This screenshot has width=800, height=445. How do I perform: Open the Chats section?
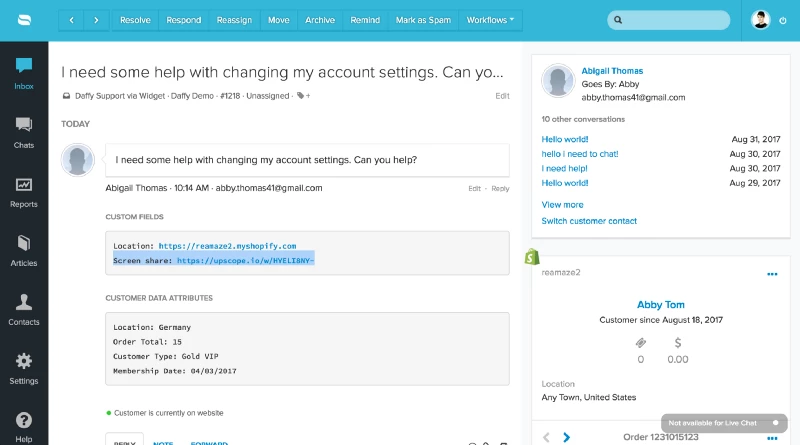(24, 132)
